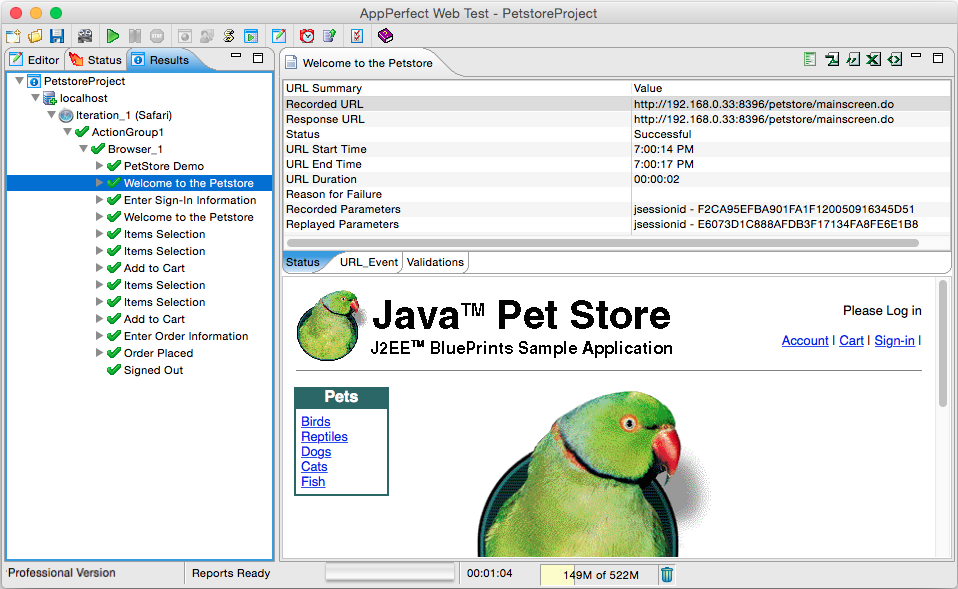Open help with the purple book icon
The image size is (958, 589).
coord(385,36)
